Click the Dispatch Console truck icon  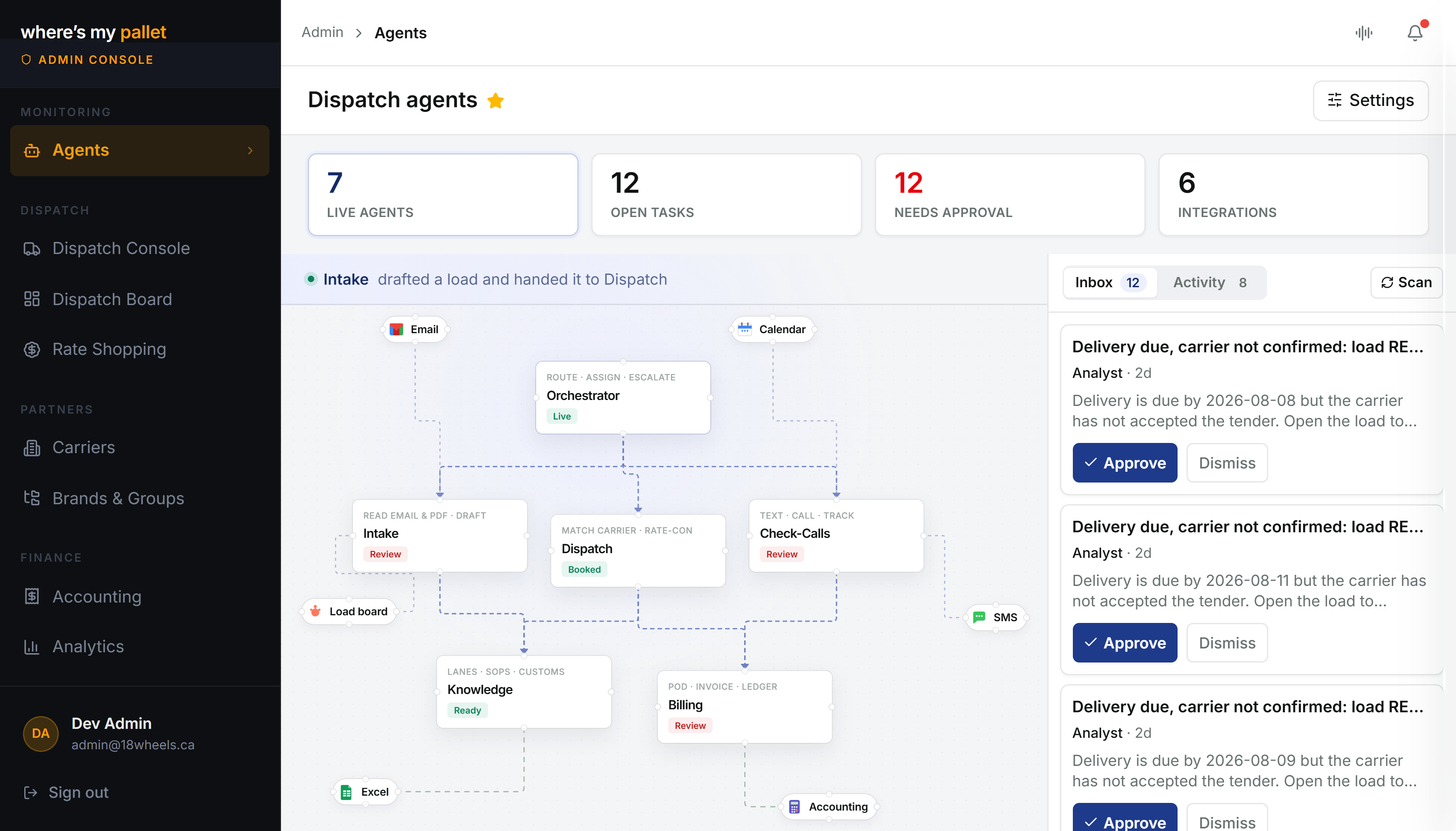pyautogui.click(x=32, y=249)
